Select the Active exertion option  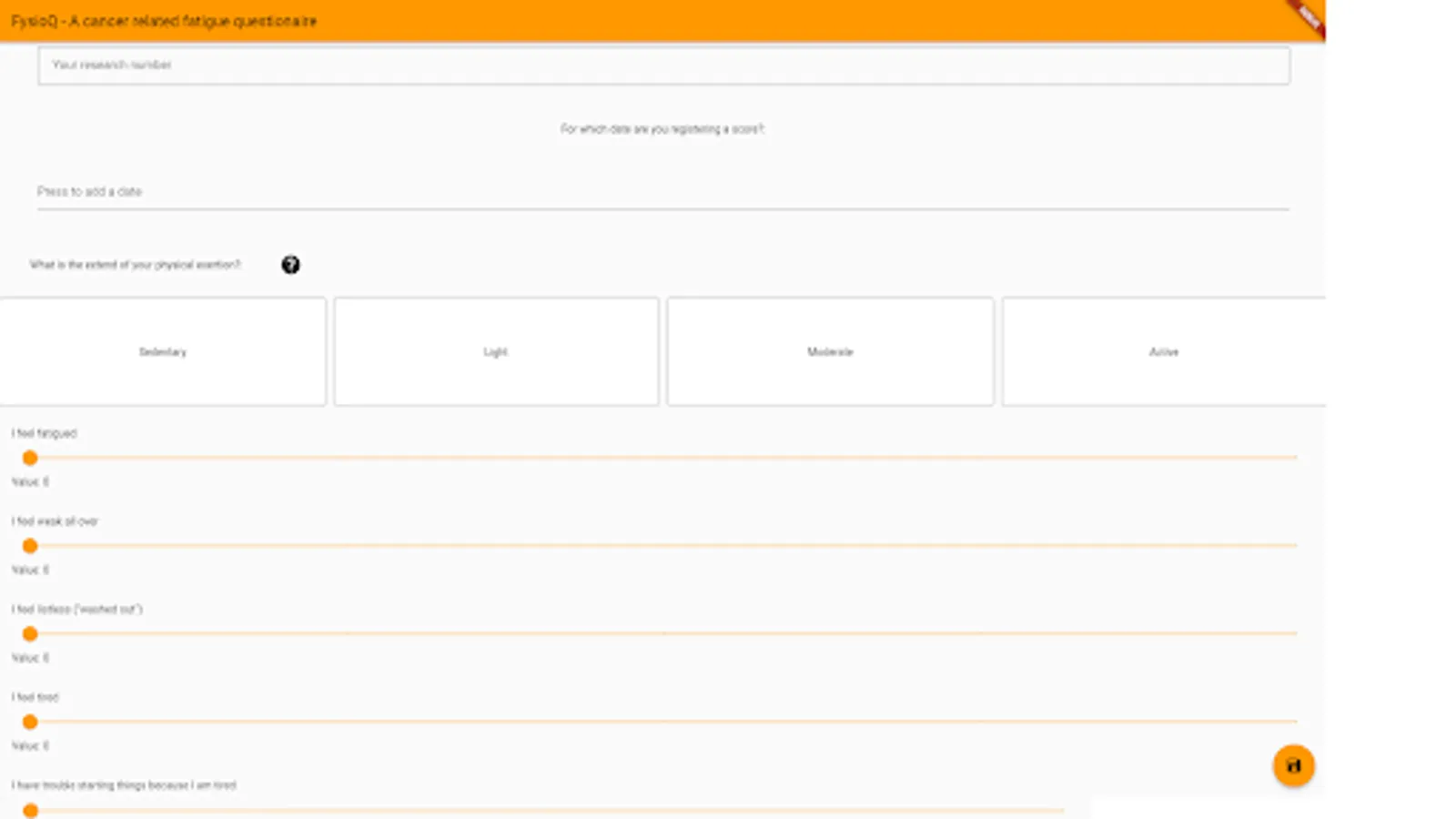coord(1164,351)
